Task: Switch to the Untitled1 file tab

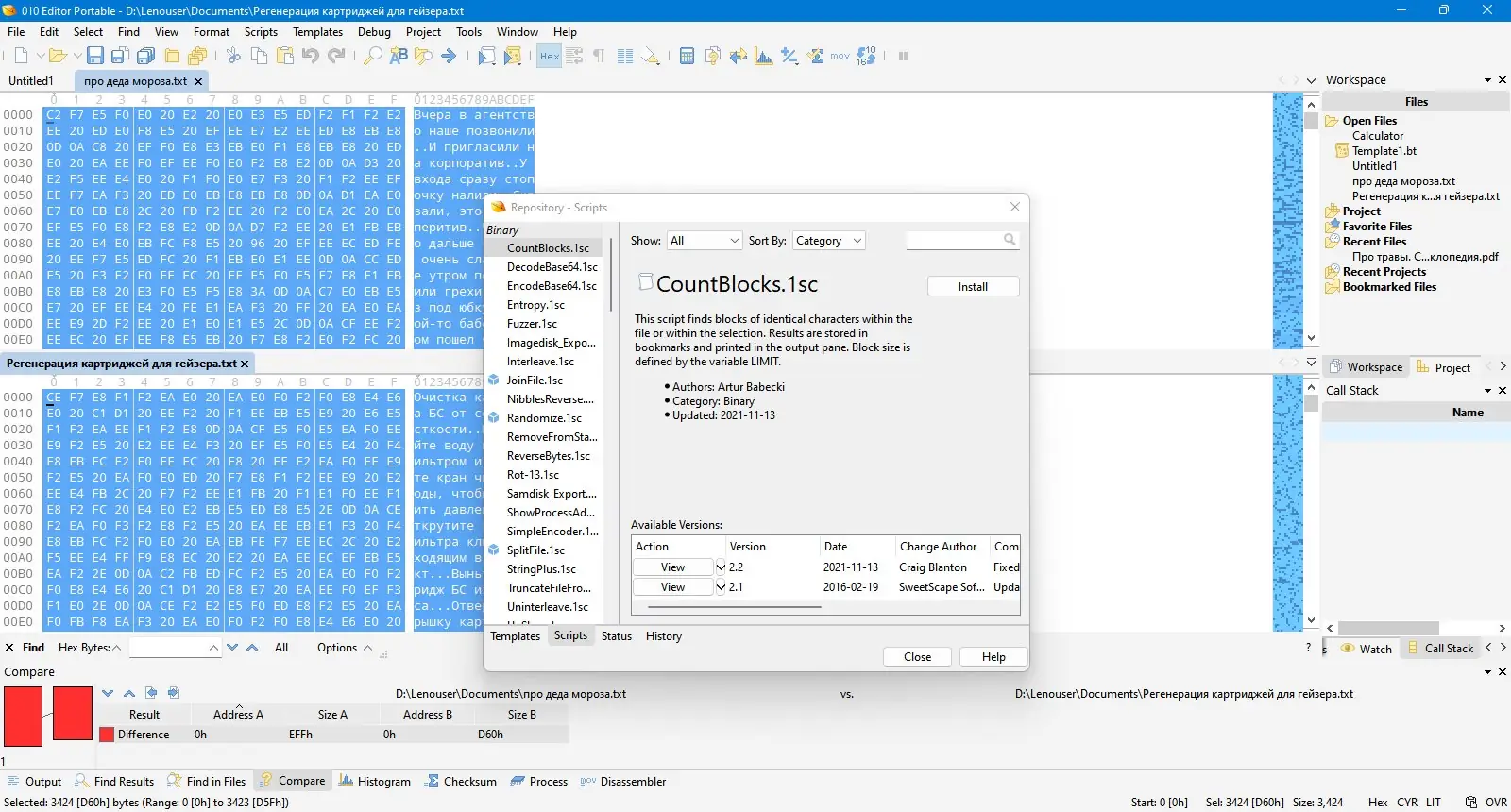Action: (x=31, y=81)
